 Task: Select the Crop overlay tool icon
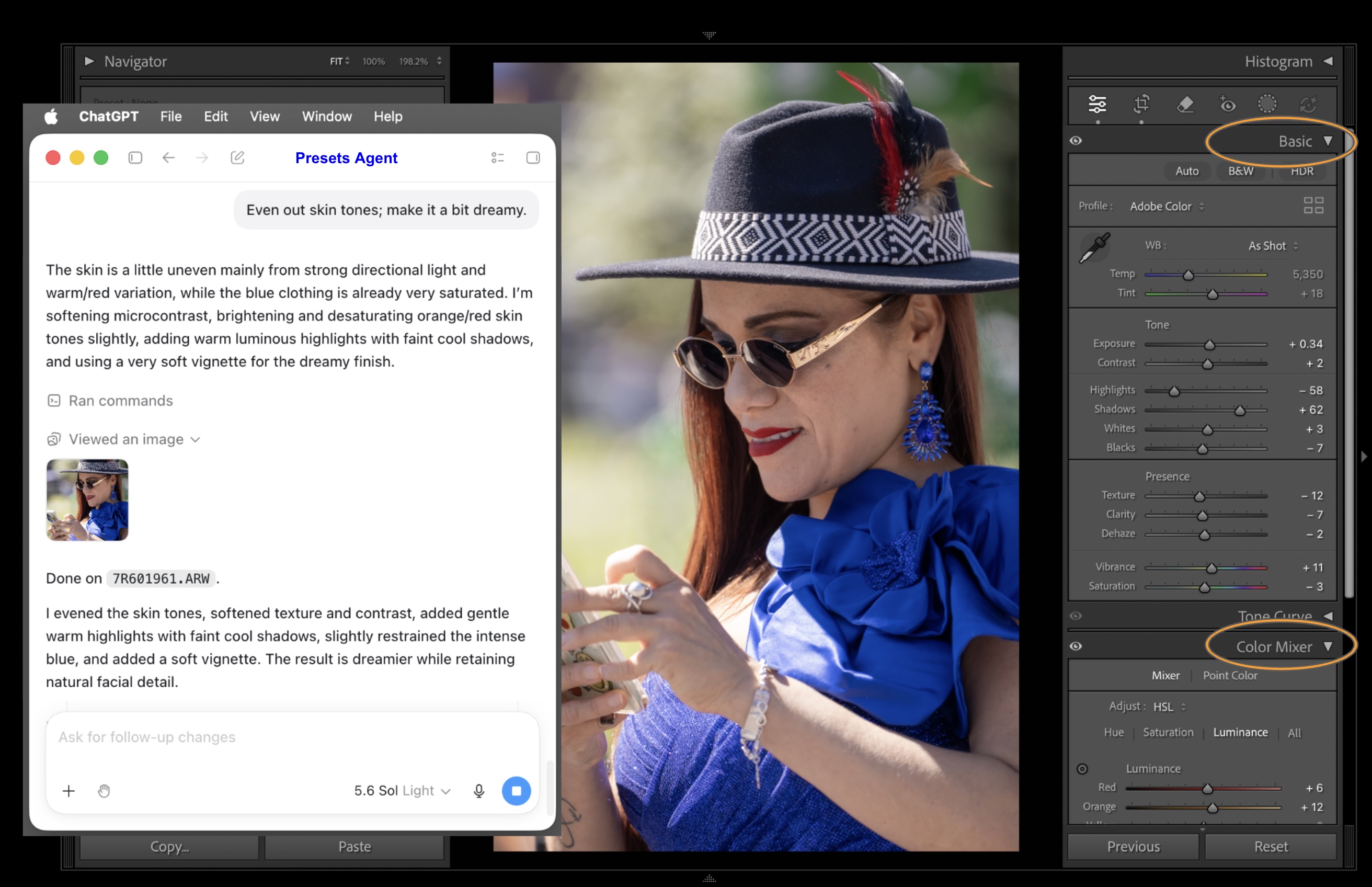coord(1141,104)
